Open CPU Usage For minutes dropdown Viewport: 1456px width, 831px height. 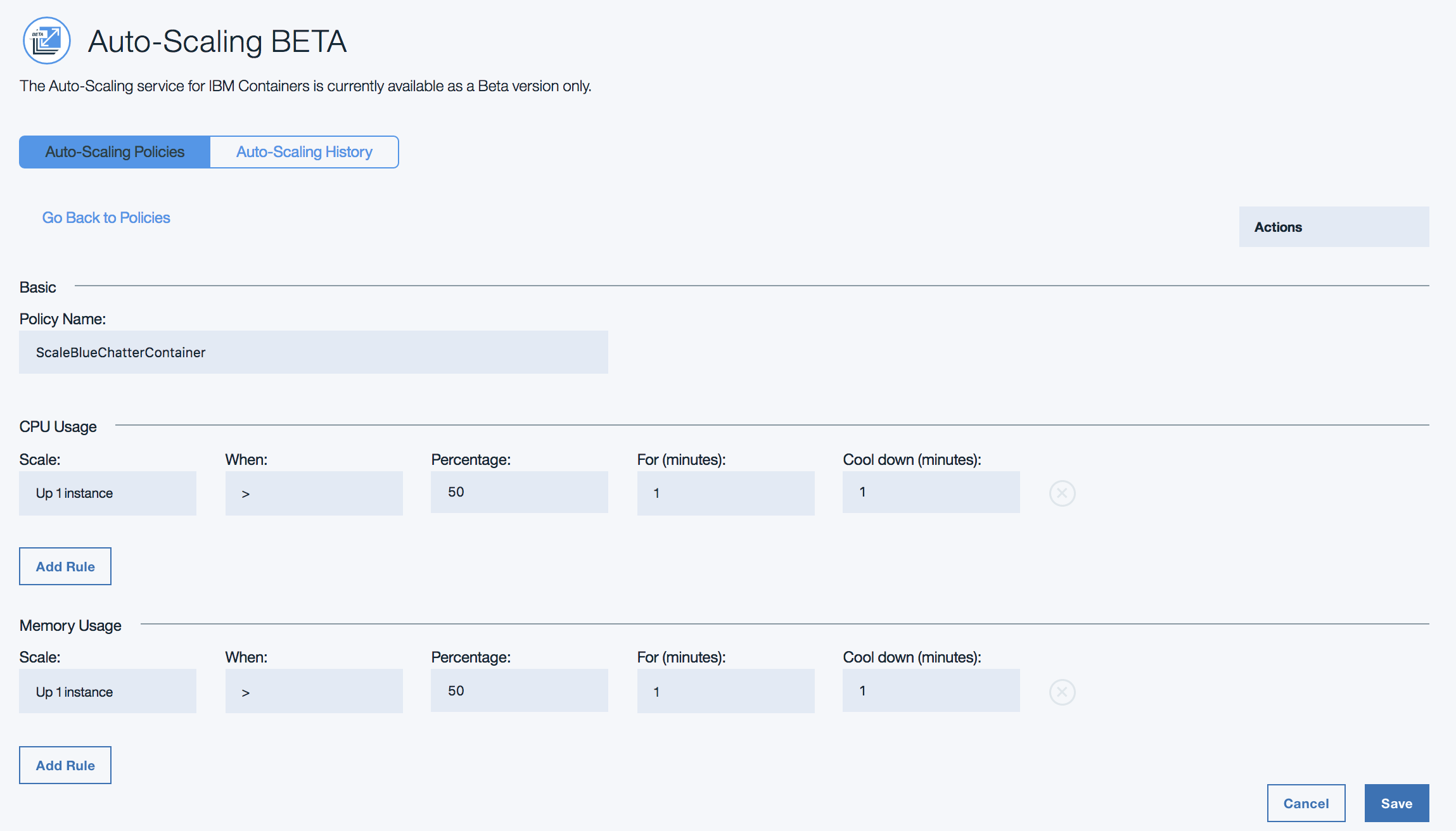725,493
